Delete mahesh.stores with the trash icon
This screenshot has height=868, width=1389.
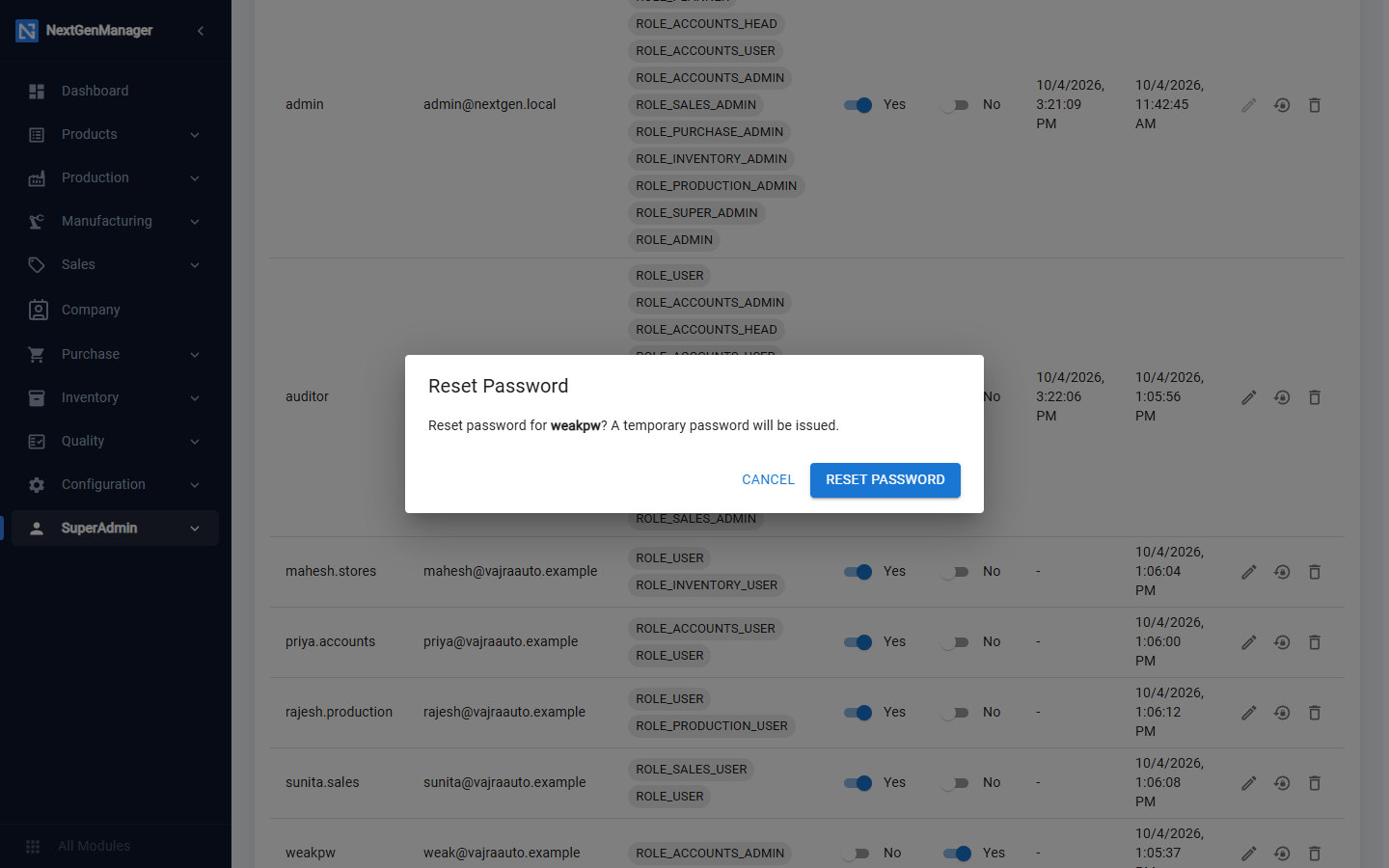click(x=1315, y=572)
